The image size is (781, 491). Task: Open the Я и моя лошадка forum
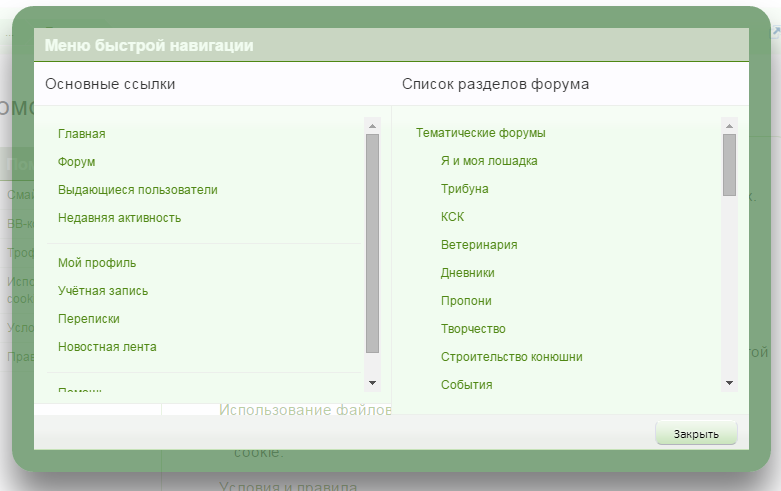click(490, 161)
